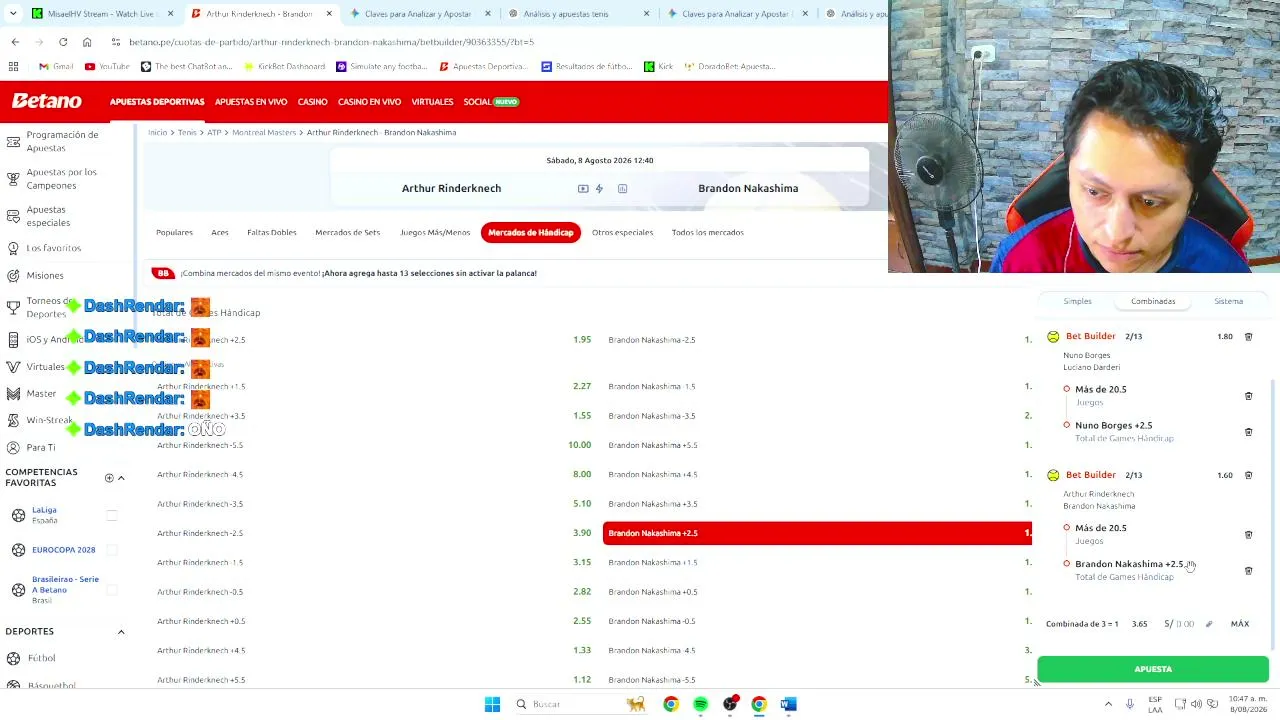Click the Betano logo
This screenshot has width=1280, height=720.
tap(47, 101)
